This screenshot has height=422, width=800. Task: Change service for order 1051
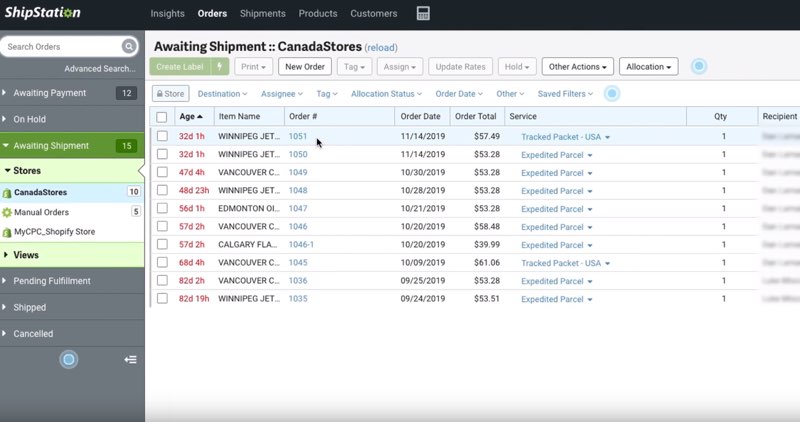[565, 137]
